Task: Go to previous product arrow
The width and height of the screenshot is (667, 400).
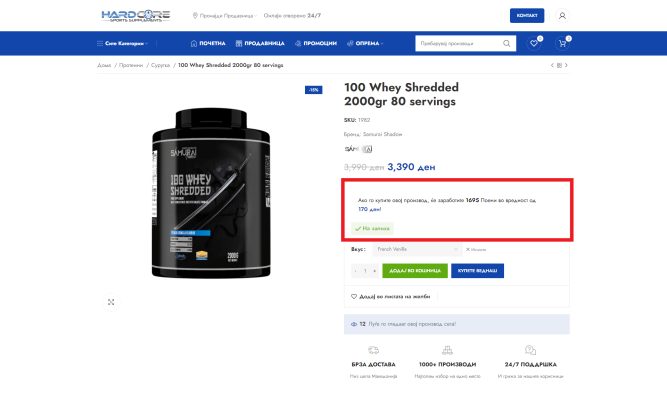Action: point(552,65)
